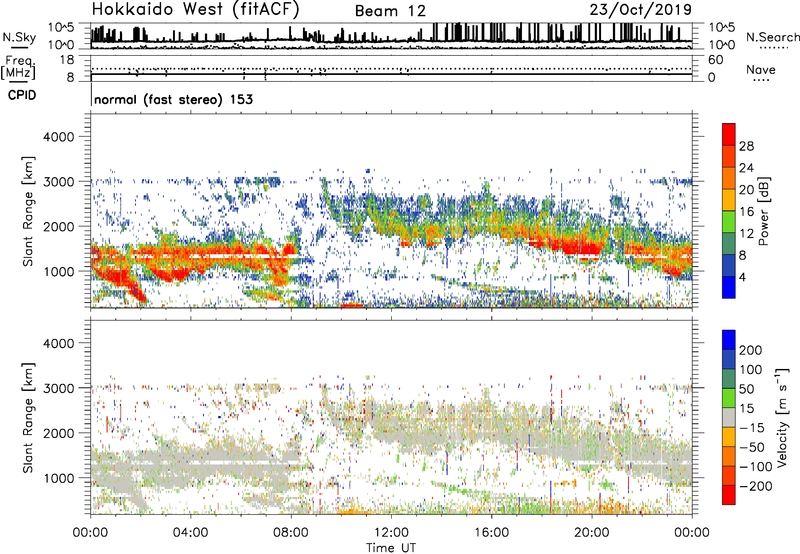Click the "28" power colorbar label

pyautogui.click(x=746, y=146)
